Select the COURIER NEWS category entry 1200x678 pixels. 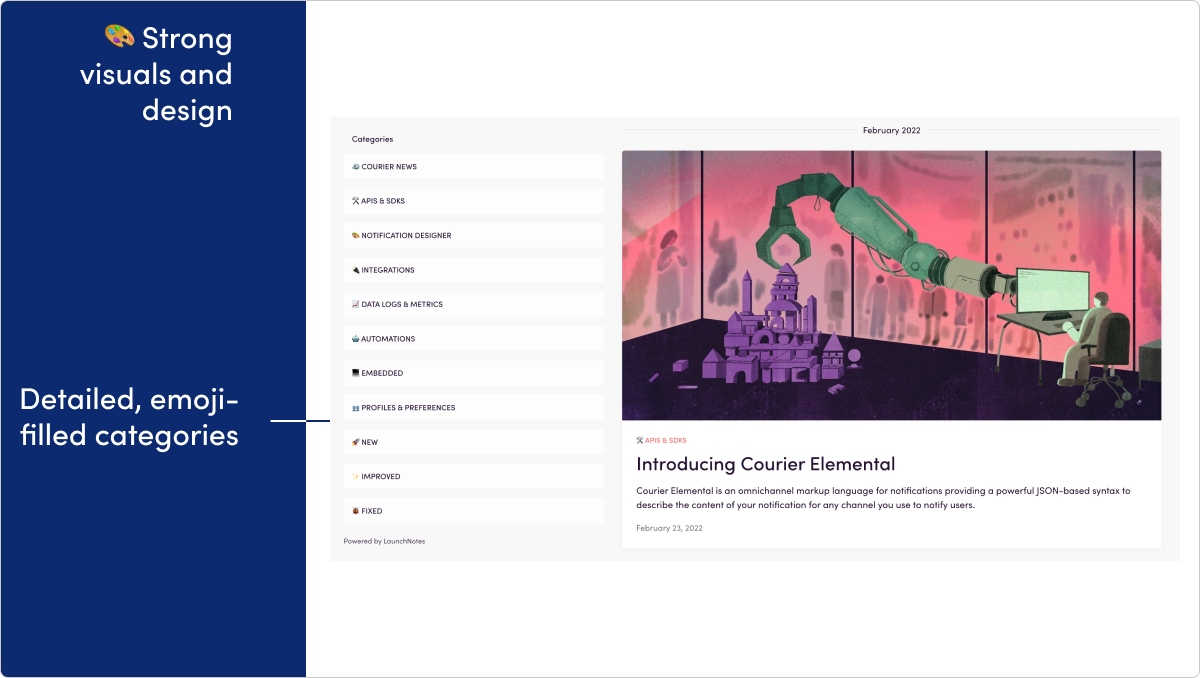tap(473, 166)
